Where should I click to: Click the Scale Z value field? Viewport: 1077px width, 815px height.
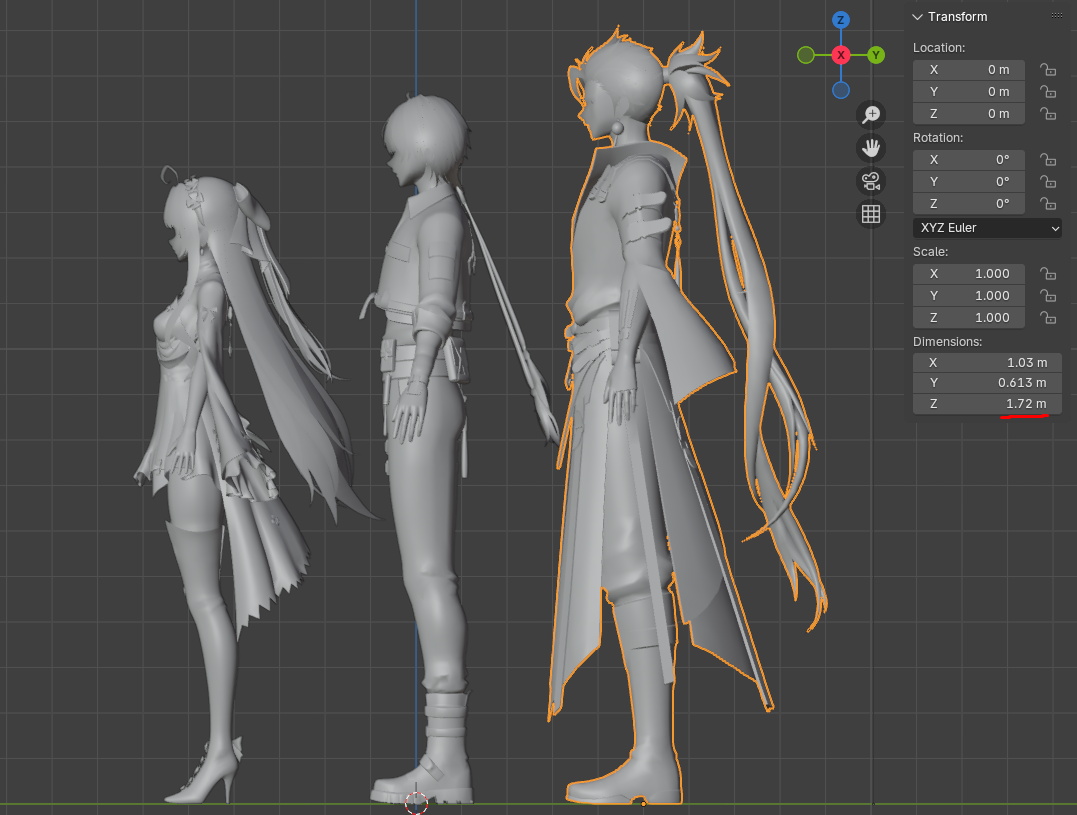968,318
